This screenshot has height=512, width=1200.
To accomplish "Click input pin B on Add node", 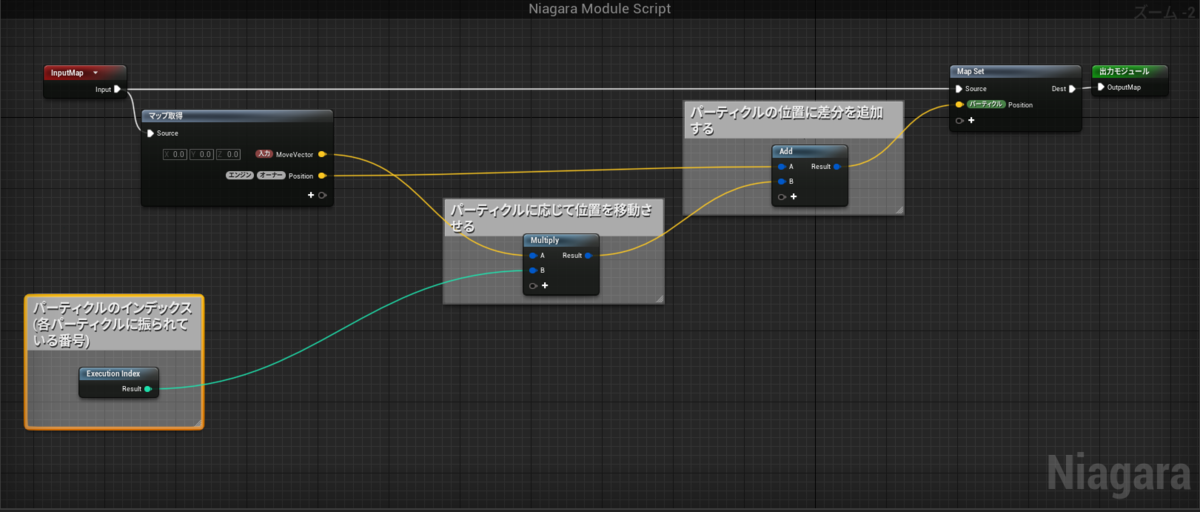I will click(x=781, y=181).
